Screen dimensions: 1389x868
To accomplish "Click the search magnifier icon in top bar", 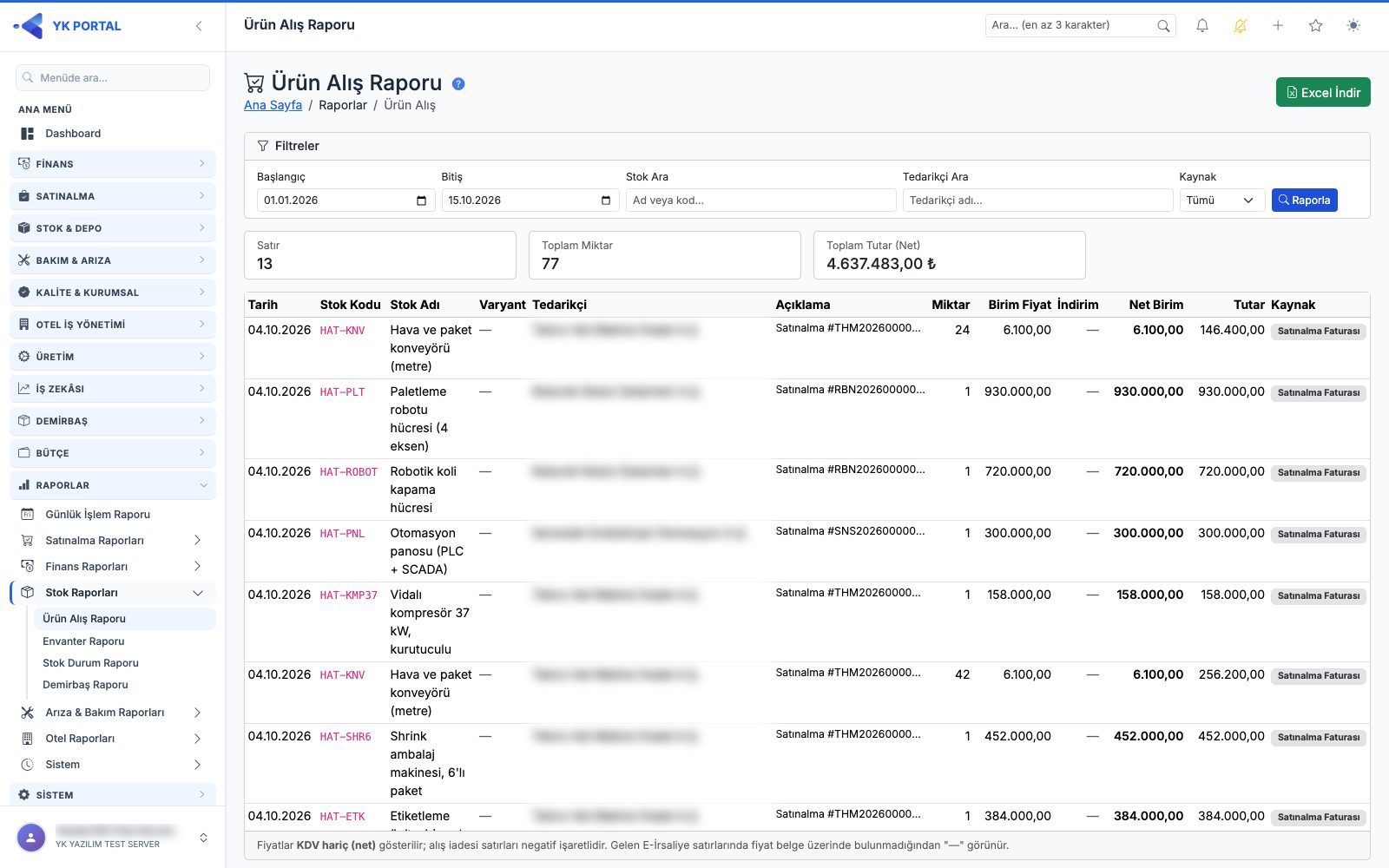I will (1163, 26).
